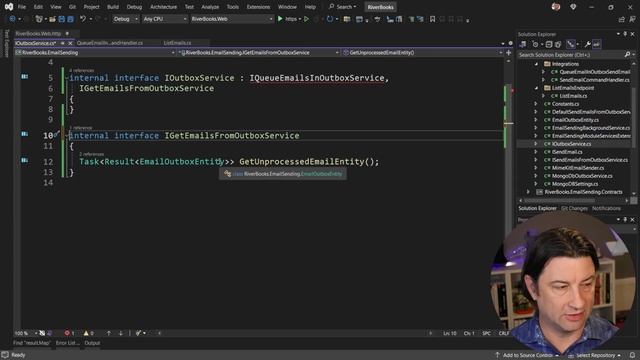This screenshot has width=640, height=360.
Task: Collapse the Integrations folder in Solution Explorer
Action: [x=536, y=64]
